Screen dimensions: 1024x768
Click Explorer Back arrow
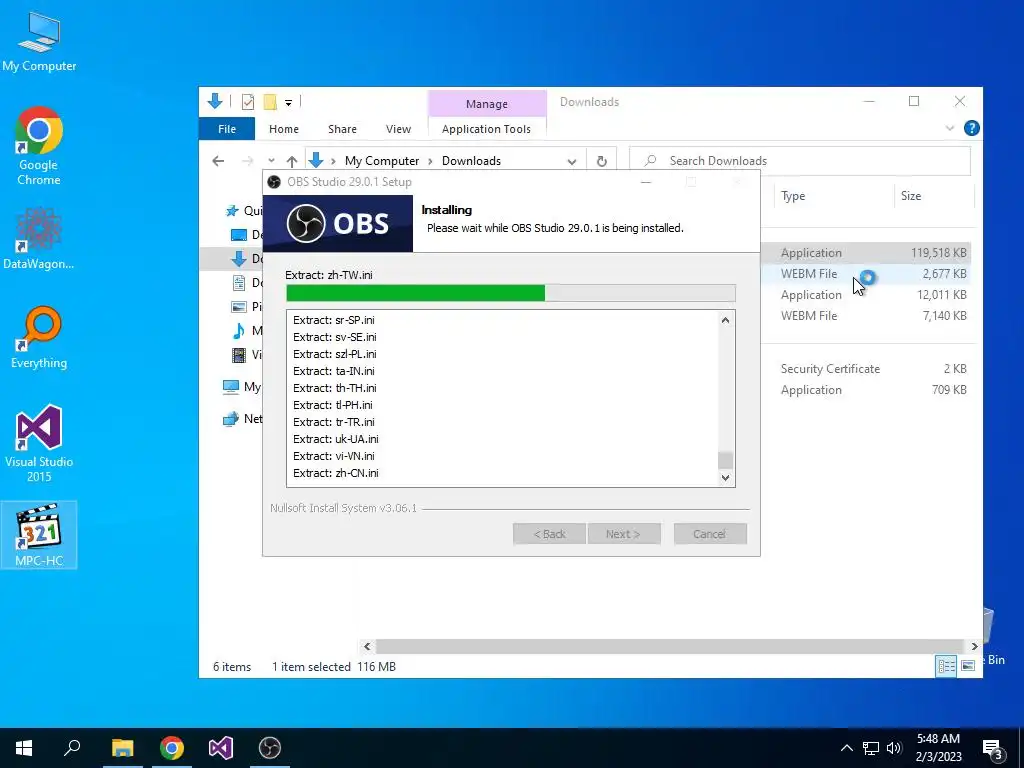point(218,161)
